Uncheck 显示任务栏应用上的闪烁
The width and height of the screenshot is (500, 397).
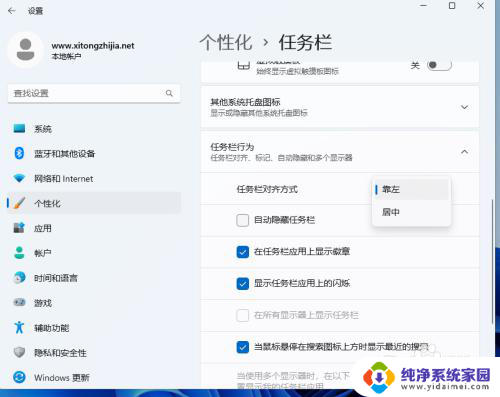click(x=242, y=284)
